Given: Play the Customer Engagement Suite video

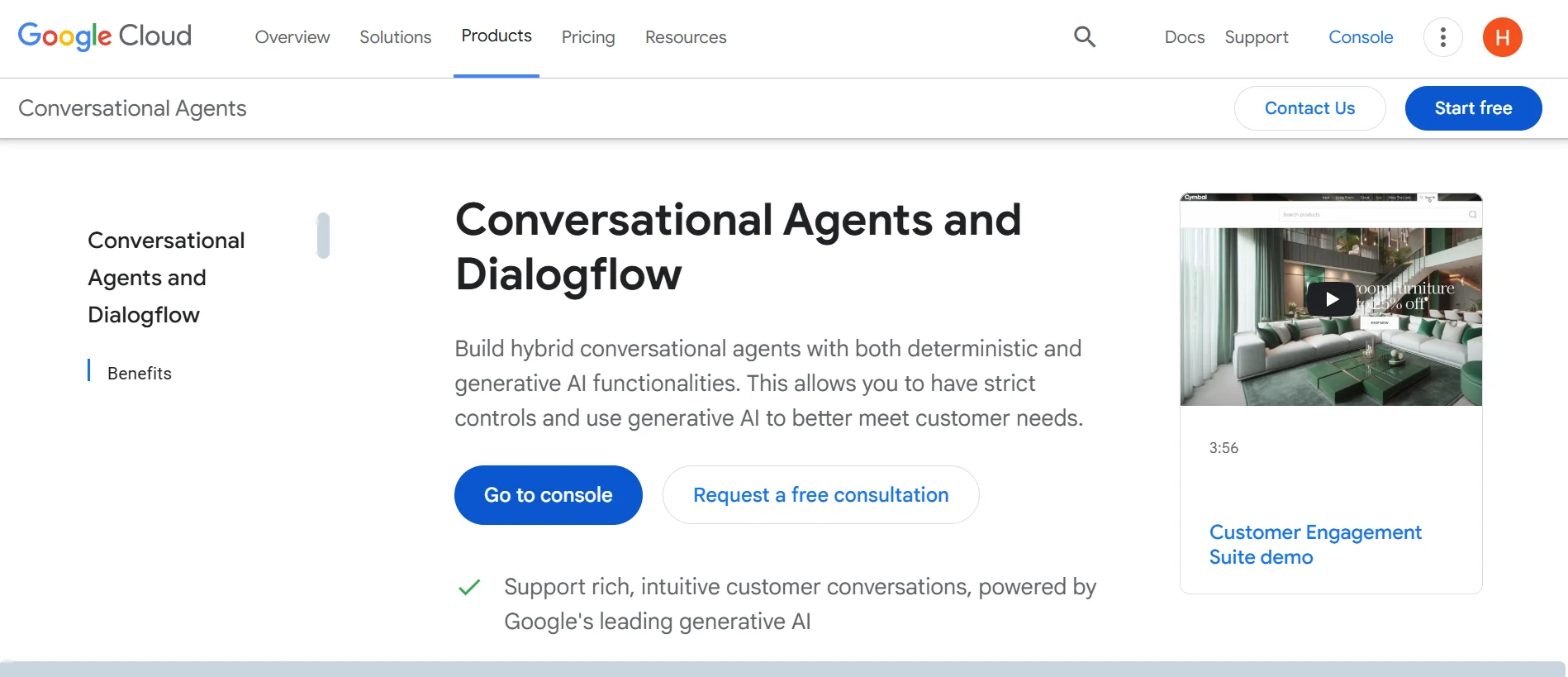Looking at the screenshot, I should (1331, 299).
